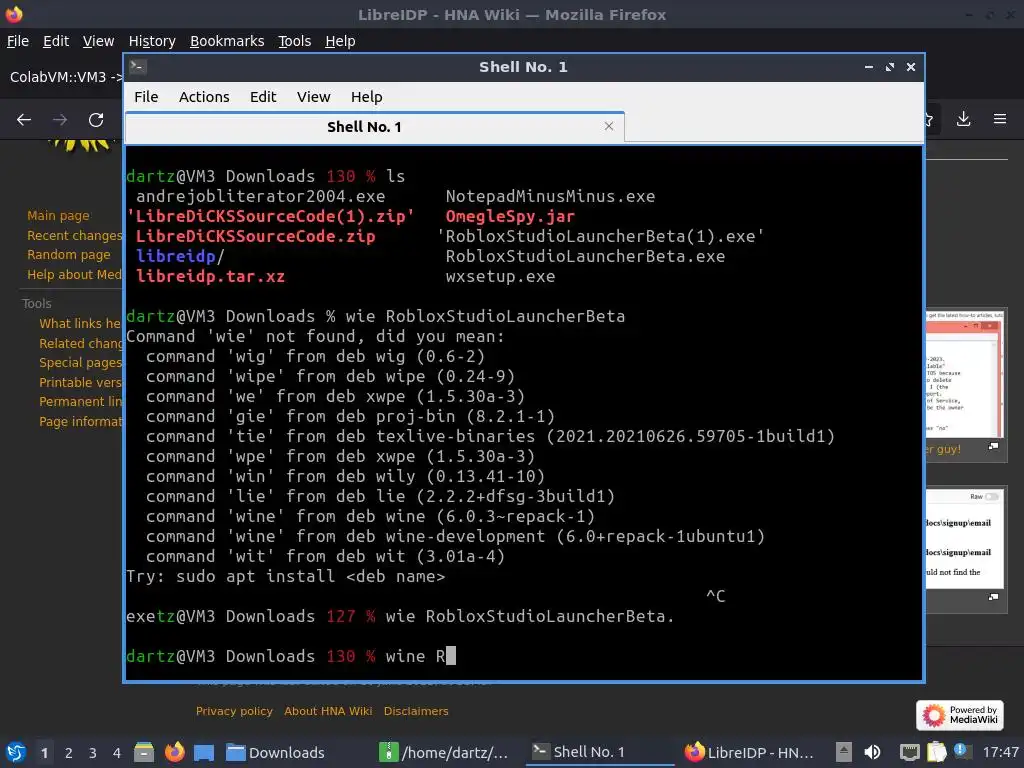The height and width of the screenshot is (768, 1024).
Task: Open Disclaimers footer link
Action: coord(416,711)
